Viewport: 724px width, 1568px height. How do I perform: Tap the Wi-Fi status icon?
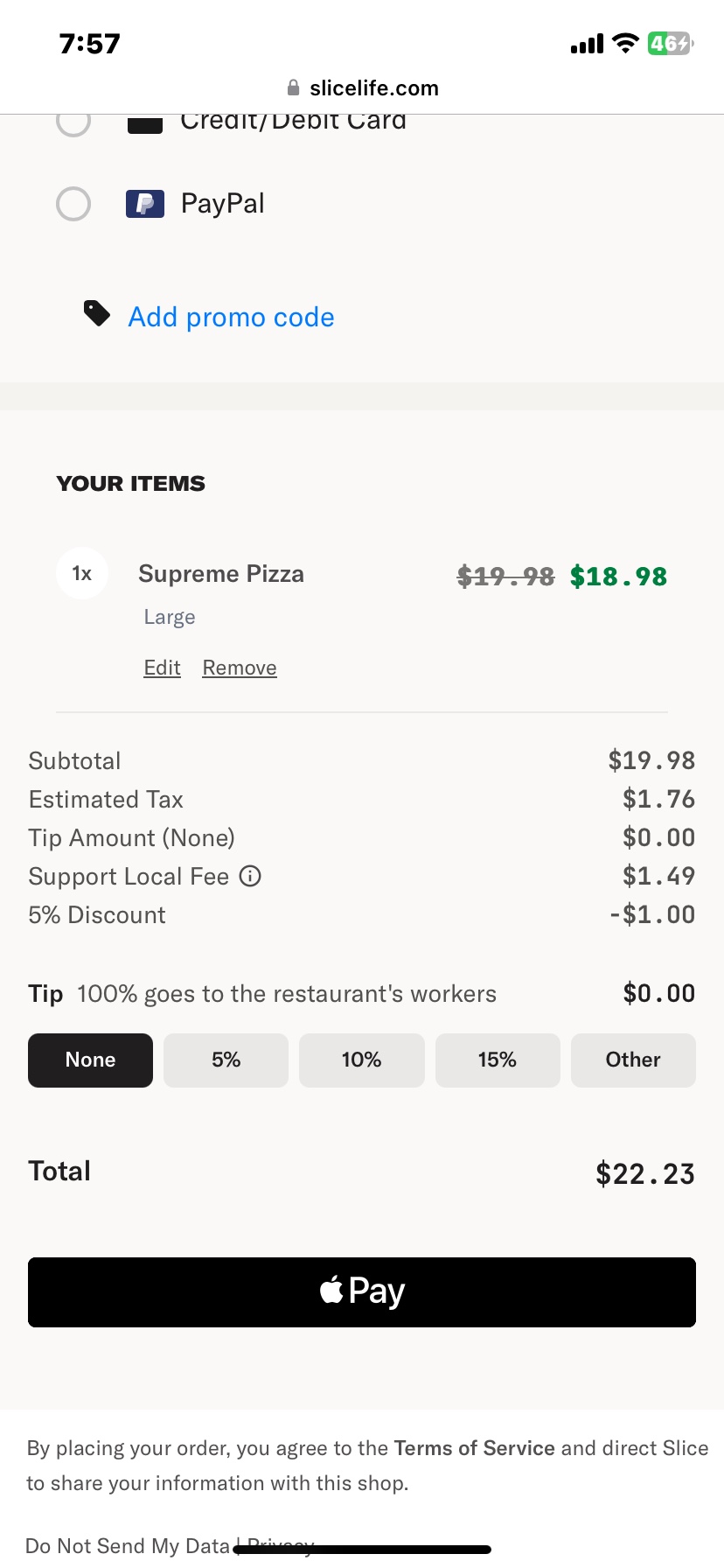tap(625, 43)
